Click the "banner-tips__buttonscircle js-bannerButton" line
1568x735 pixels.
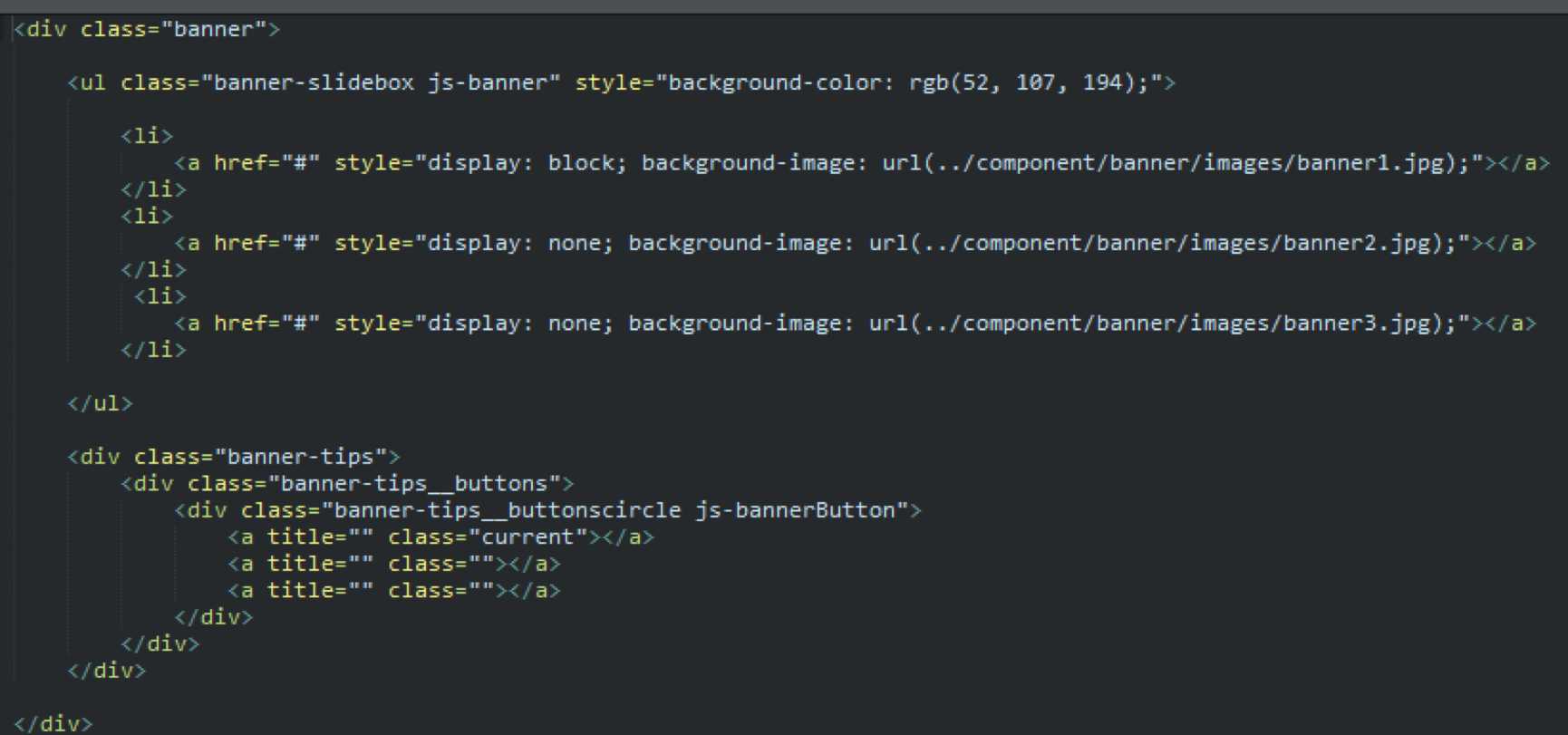(548, 510)
